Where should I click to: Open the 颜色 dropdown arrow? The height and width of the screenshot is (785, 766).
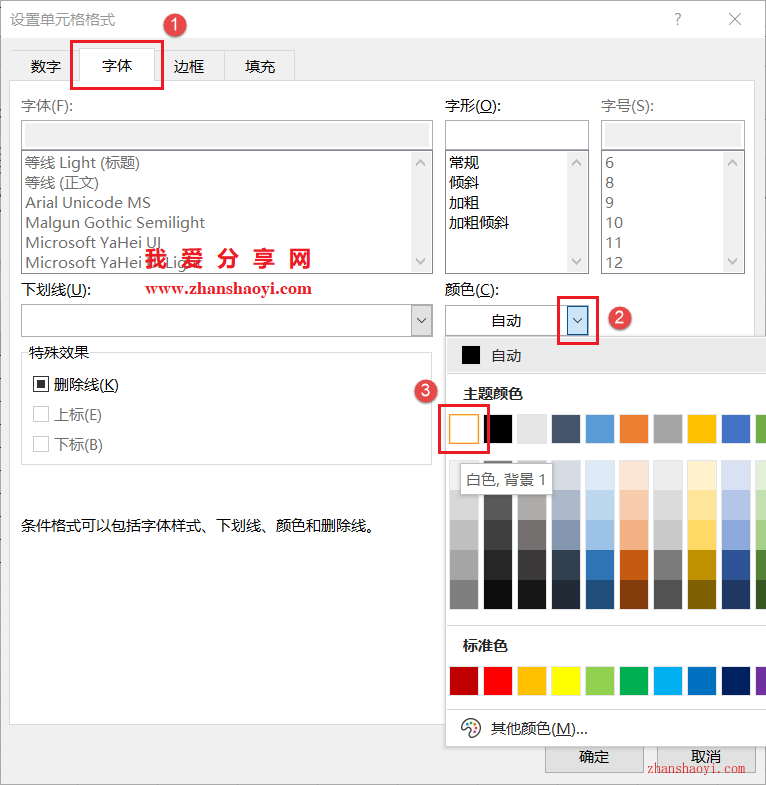[577, 320]
